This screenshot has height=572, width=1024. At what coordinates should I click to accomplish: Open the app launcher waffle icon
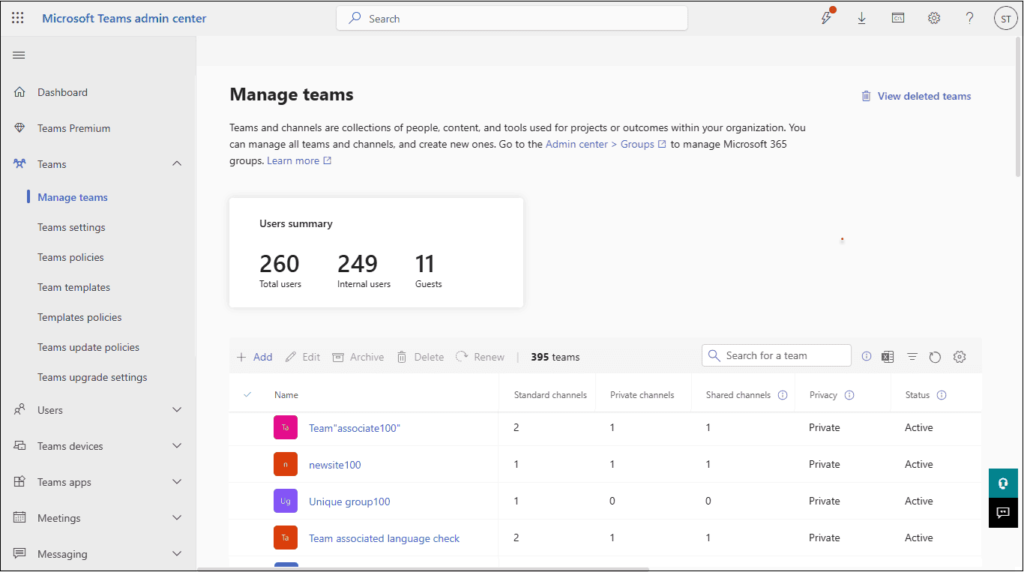18,18
